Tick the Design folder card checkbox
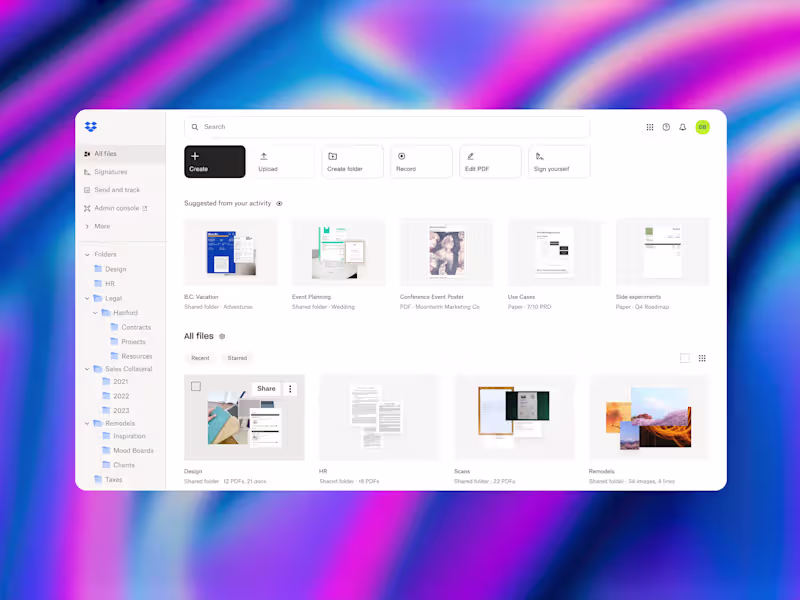Image resolution: width=800 pixels, height=600 pixels. pyautogui.click(x=196, y=386)
